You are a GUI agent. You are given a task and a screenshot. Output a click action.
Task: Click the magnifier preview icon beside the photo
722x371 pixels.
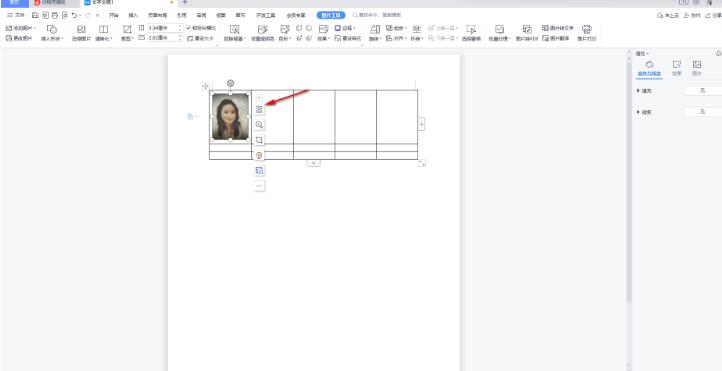click(x=259, y=125)
